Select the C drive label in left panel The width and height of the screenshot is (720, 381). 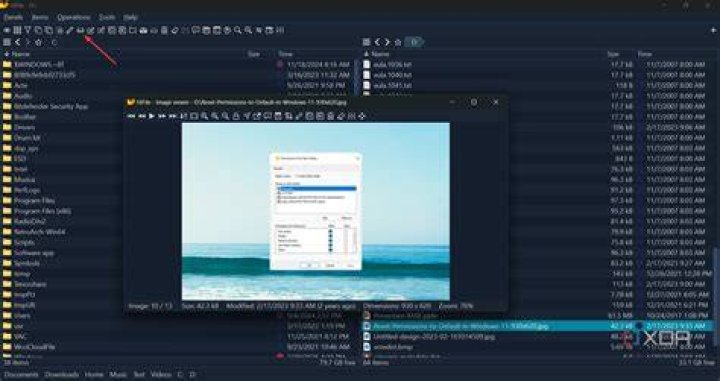click(x=54, y=42)
